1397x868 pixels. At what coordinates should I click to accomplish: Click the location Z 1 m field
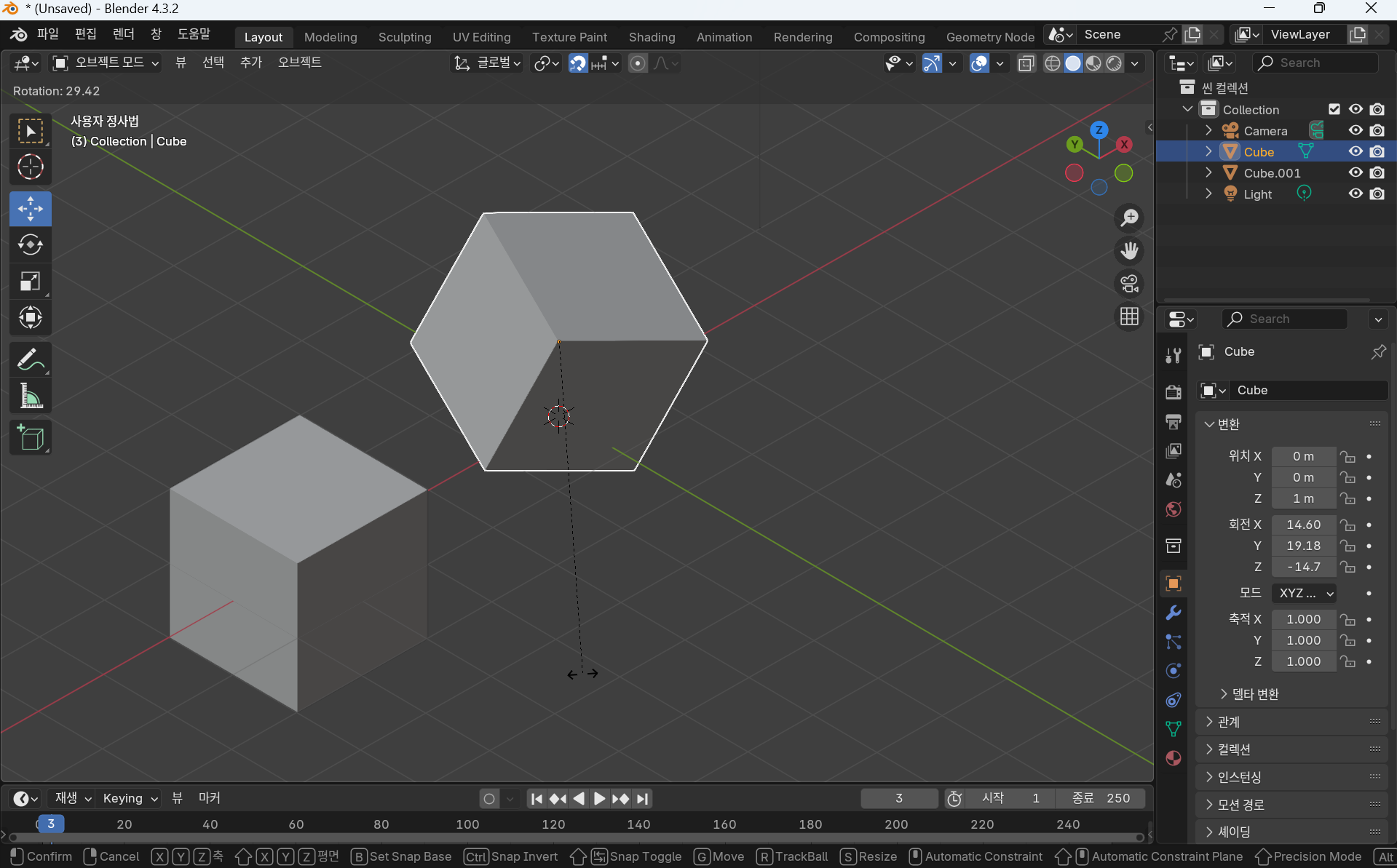pyautogui.click(x=1303, y=499)
